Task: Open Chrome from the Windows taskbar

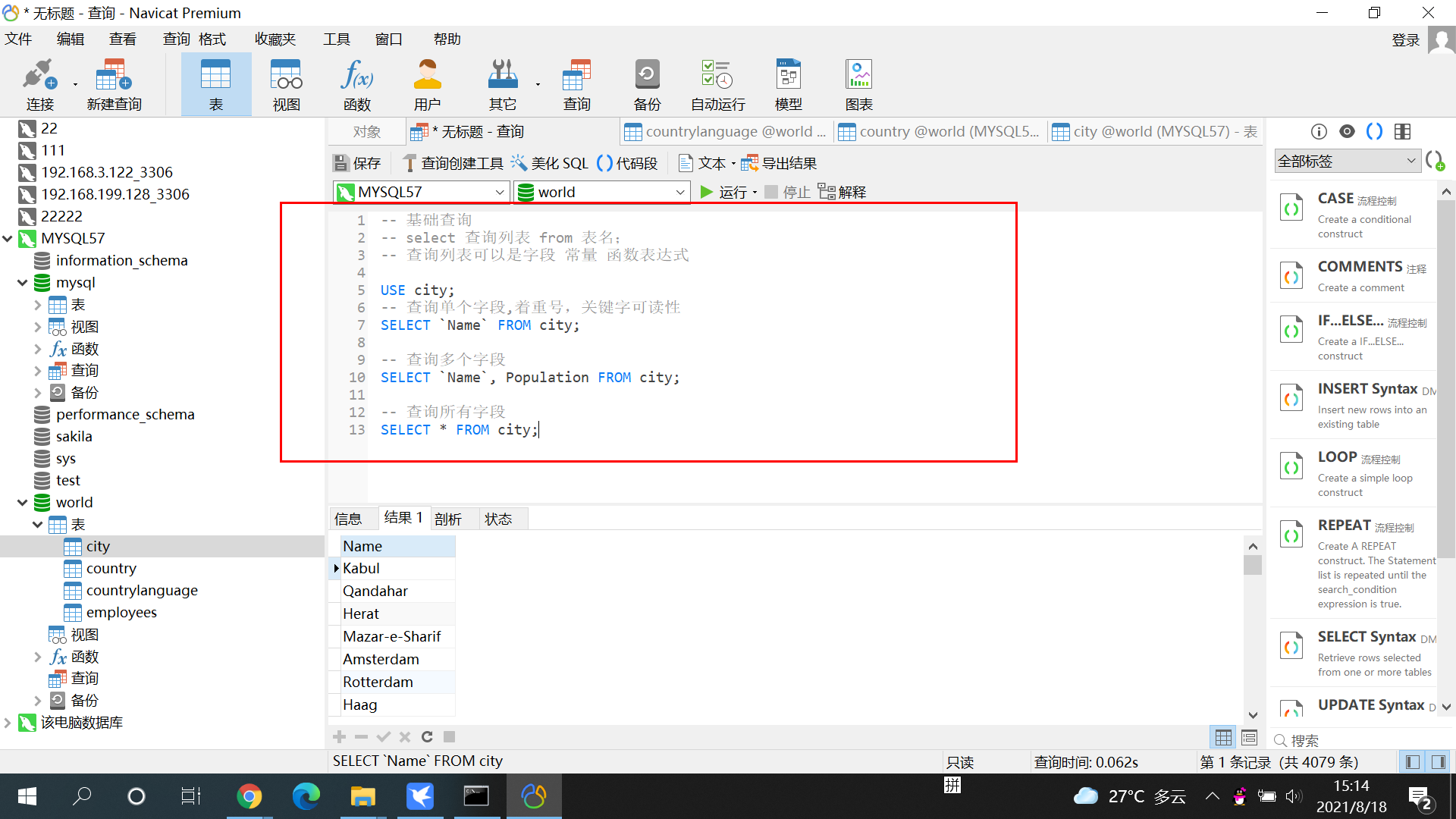Action: 249,796
